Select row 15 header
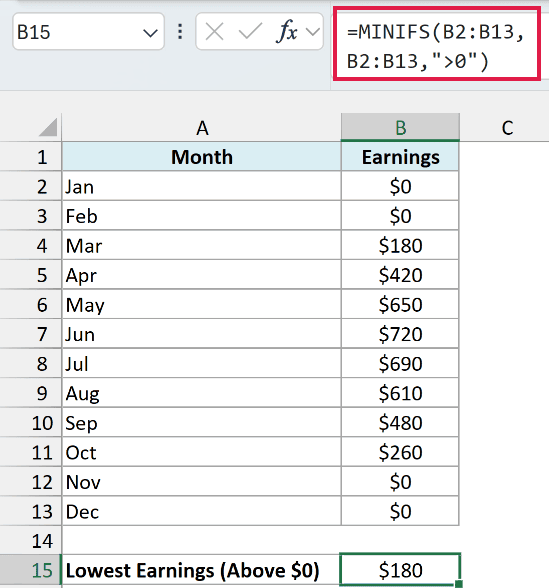The width and height of the screenshot is (549, 588). (31, 571)
